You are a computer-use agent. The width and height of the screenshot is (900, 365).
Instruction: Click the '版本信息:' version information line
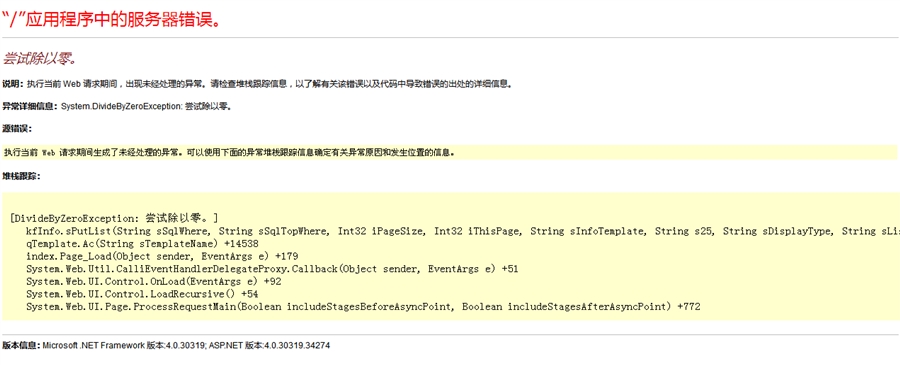(166, 345)
